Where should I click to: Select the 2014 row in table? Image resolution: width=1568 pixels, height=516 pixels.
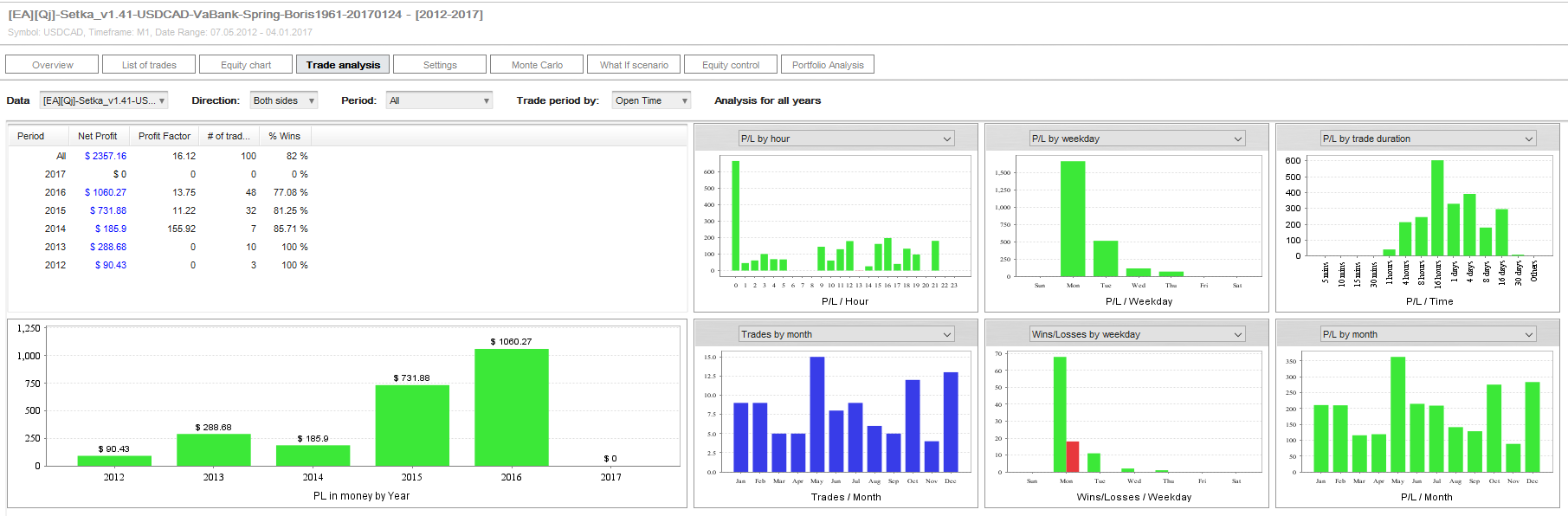tap(160, 229)
